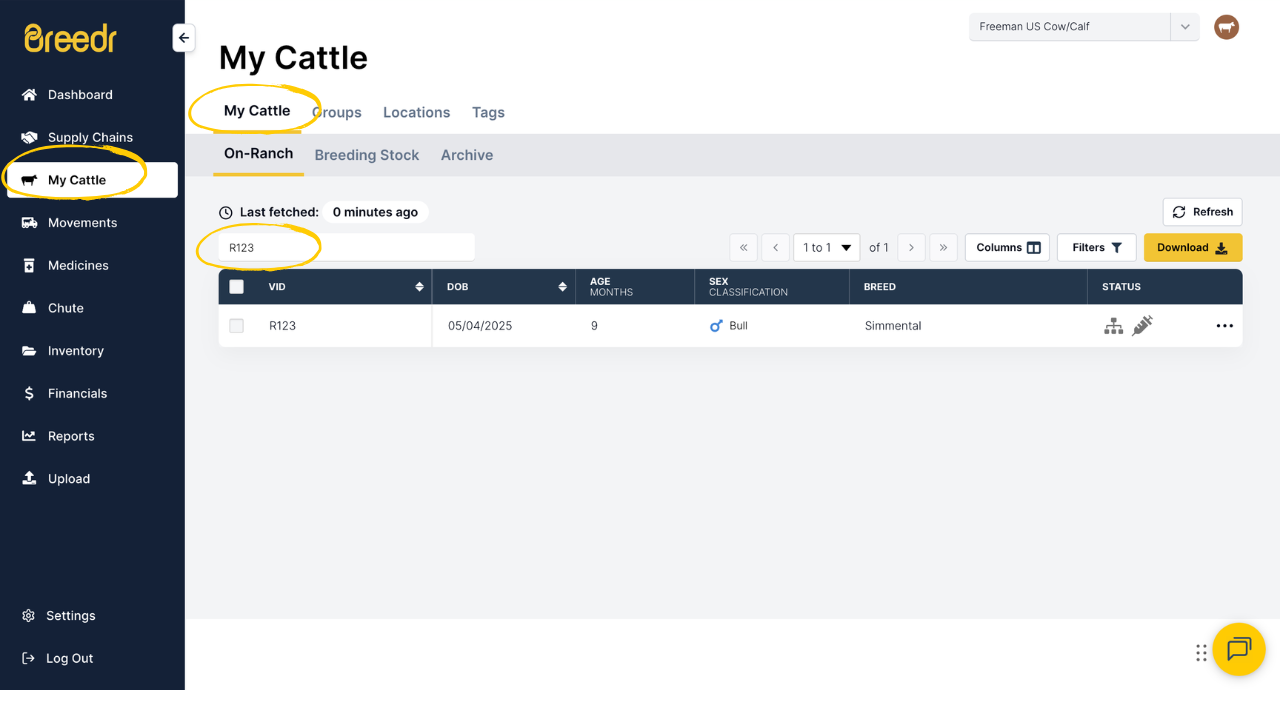Jump to last page double arrow

943,247
